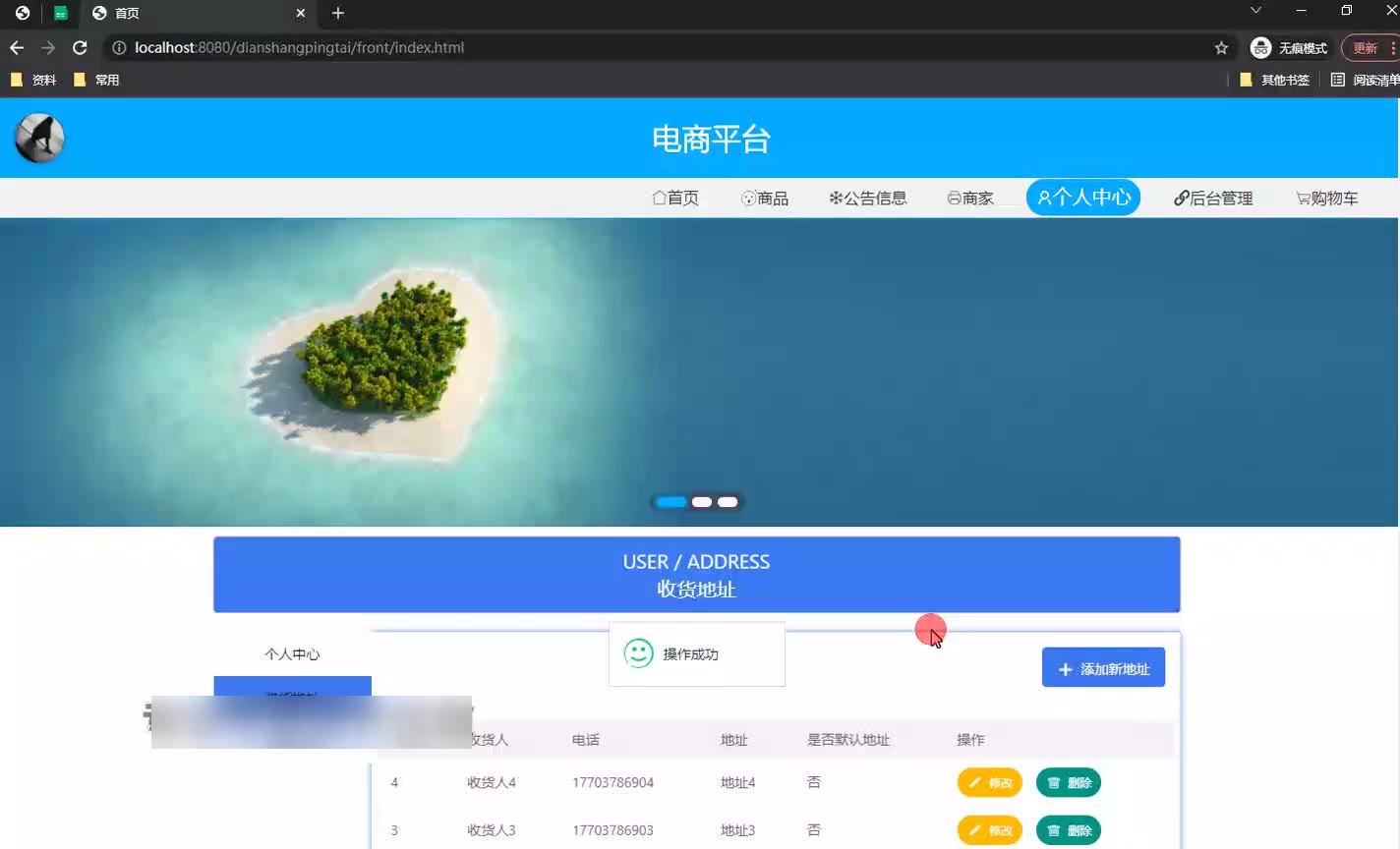Open the 公告信息 navigation item

pos(868,198)
